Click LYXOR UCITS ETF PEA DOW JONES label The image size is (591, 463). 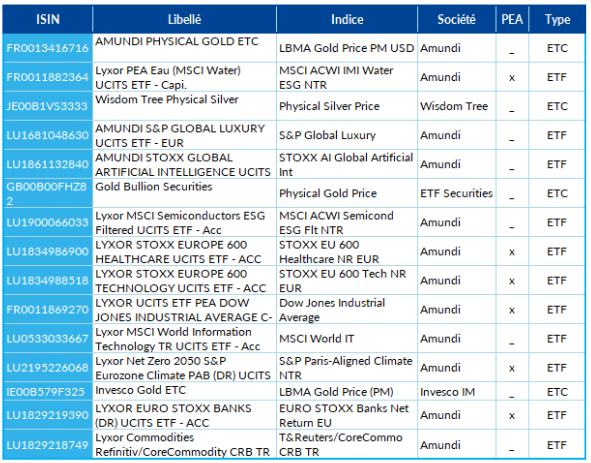[x=184, y=310]
